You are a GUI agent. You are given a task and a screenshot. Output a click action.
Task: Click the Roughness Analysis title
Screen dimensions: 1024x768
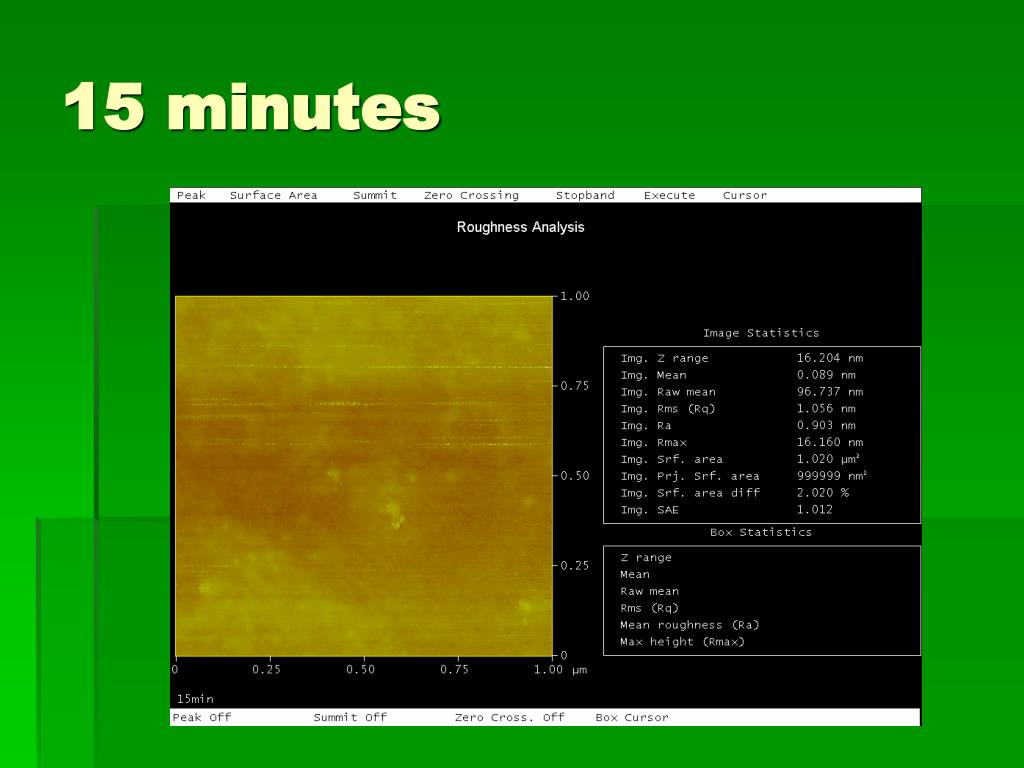pyautogui.click(x=520, y=227)
